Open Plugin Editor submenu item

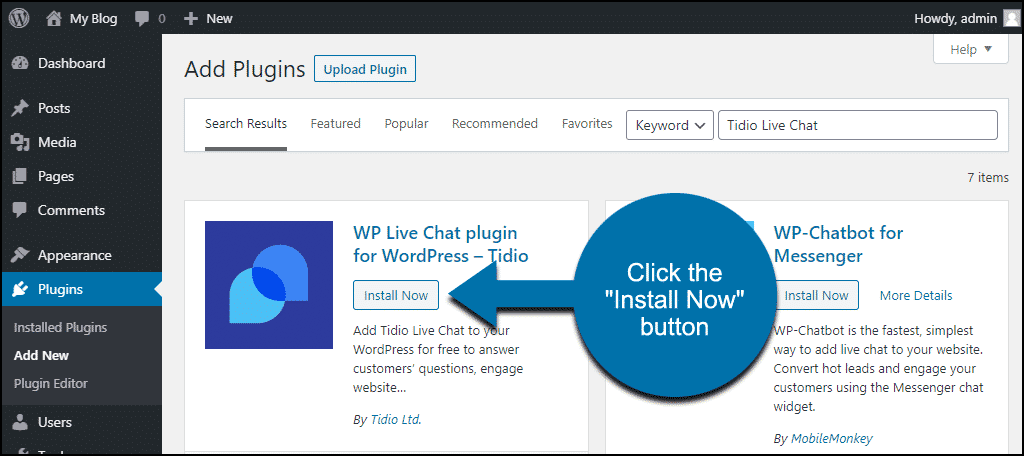[x=50, y=383]
